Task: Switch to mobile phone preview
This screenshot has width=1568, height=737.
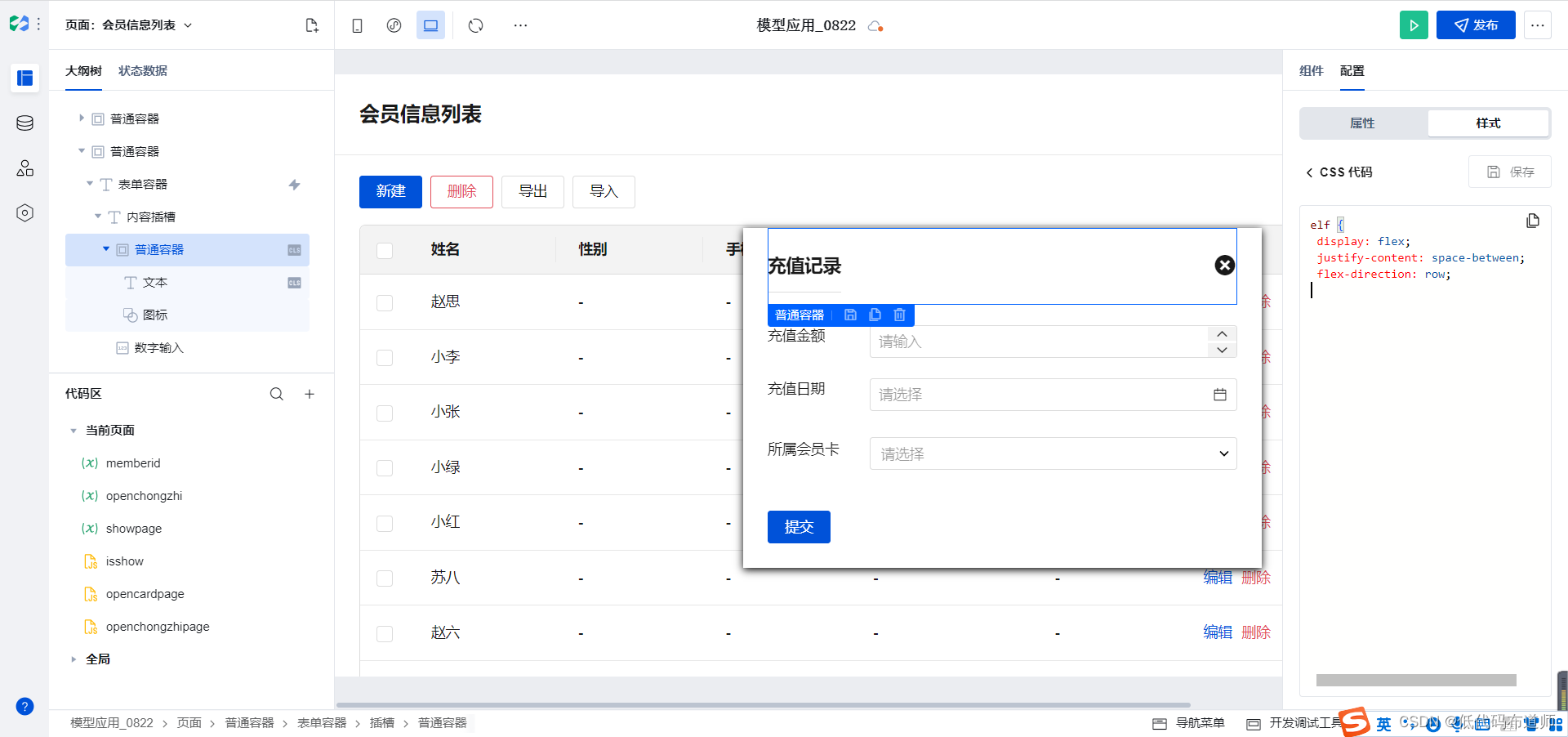Action: (x=357, y=25)
